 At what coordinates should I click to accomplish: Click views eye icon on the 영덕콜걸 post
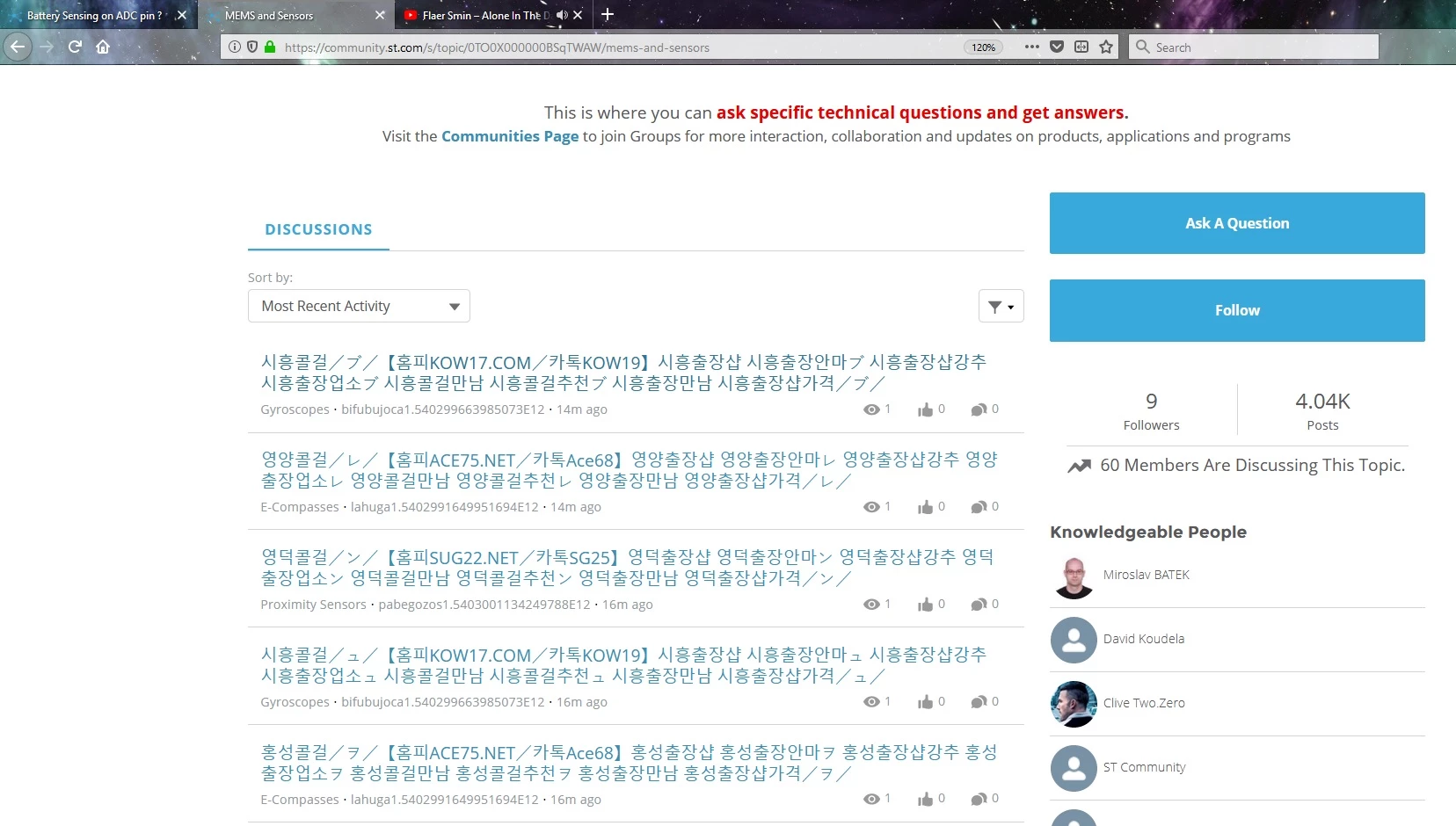(871, 605)
